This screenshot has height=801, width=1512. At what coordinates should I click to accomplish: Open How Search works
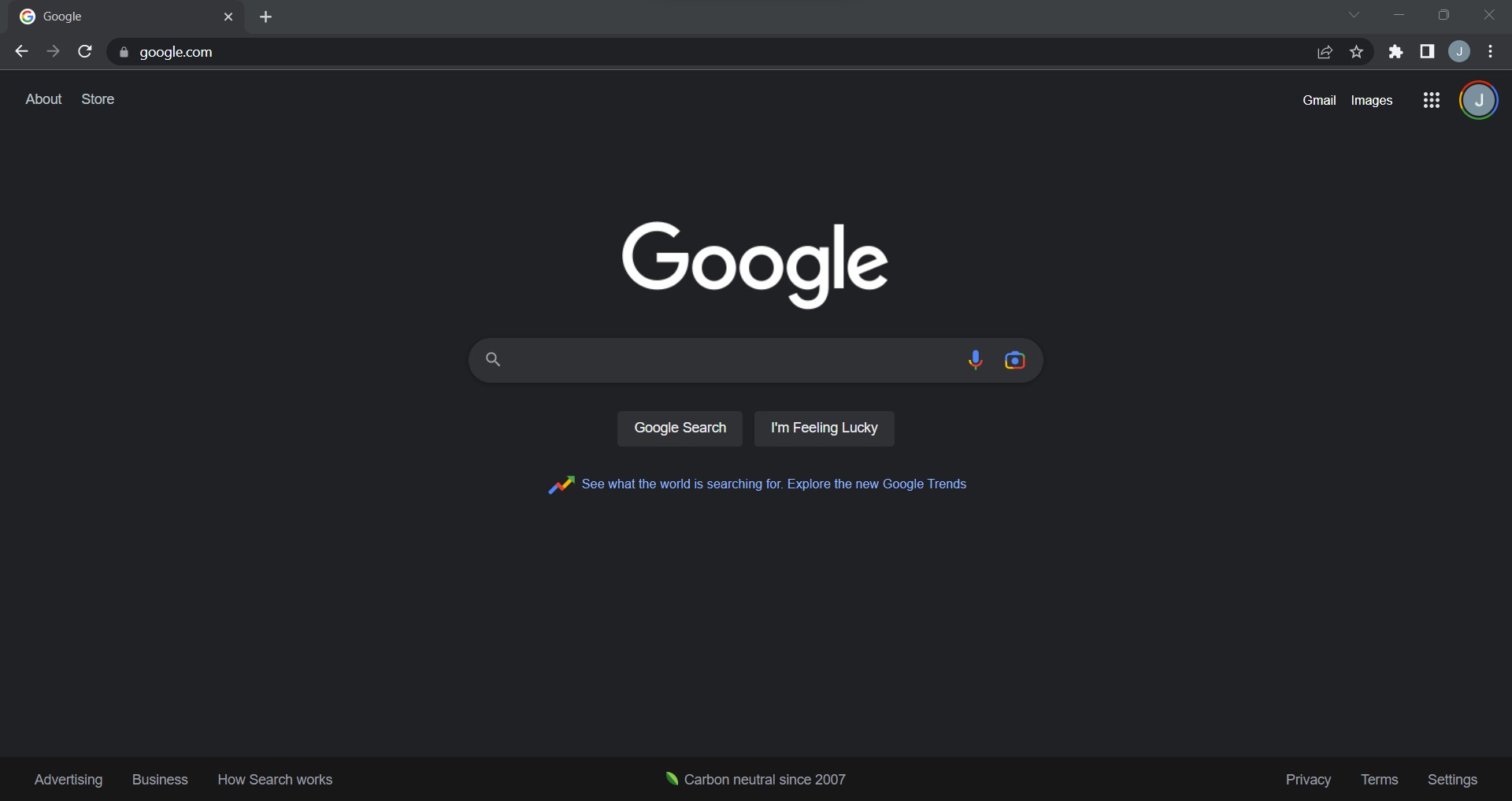point(274,780)
